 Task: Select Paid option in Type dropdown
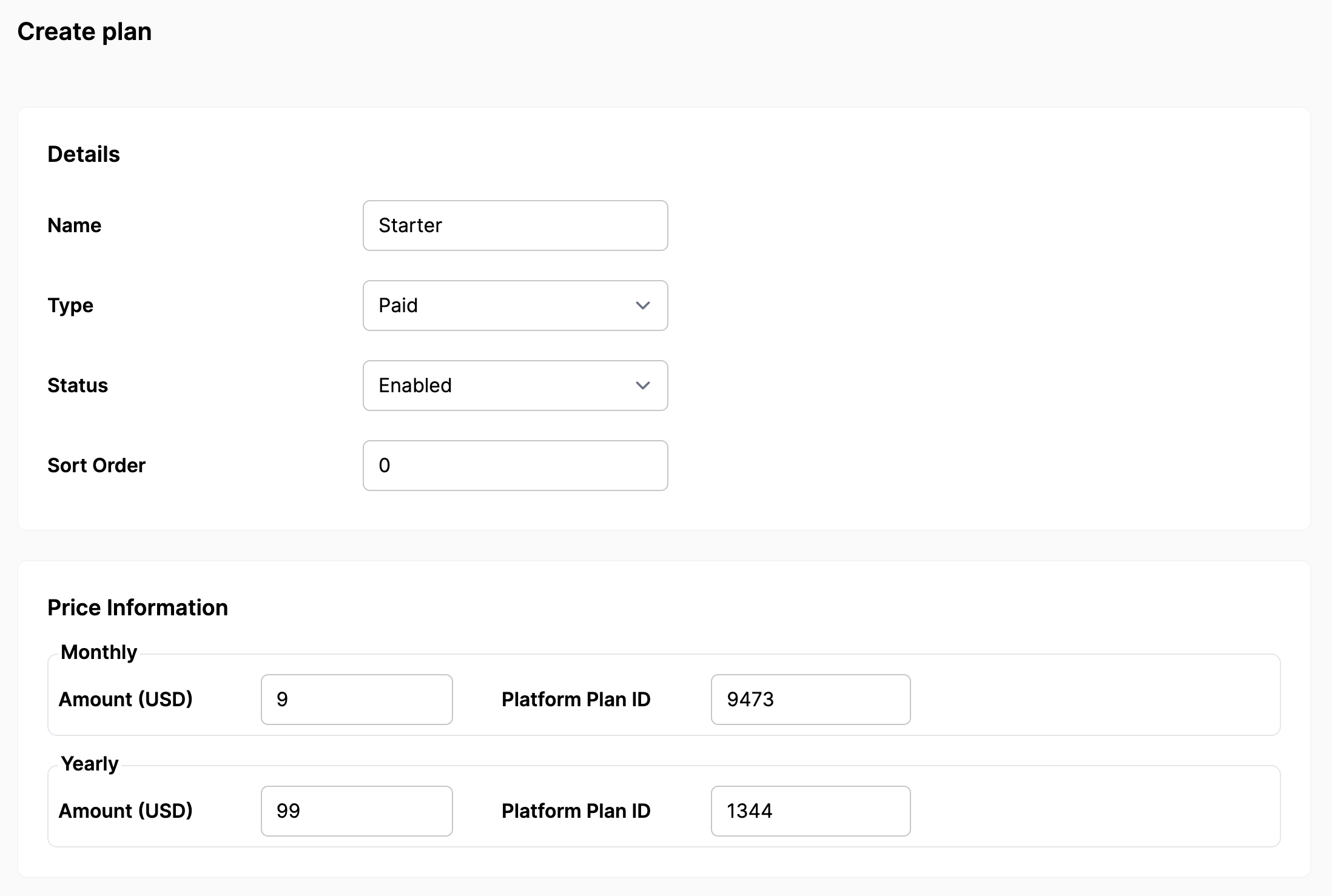(515, 306)
